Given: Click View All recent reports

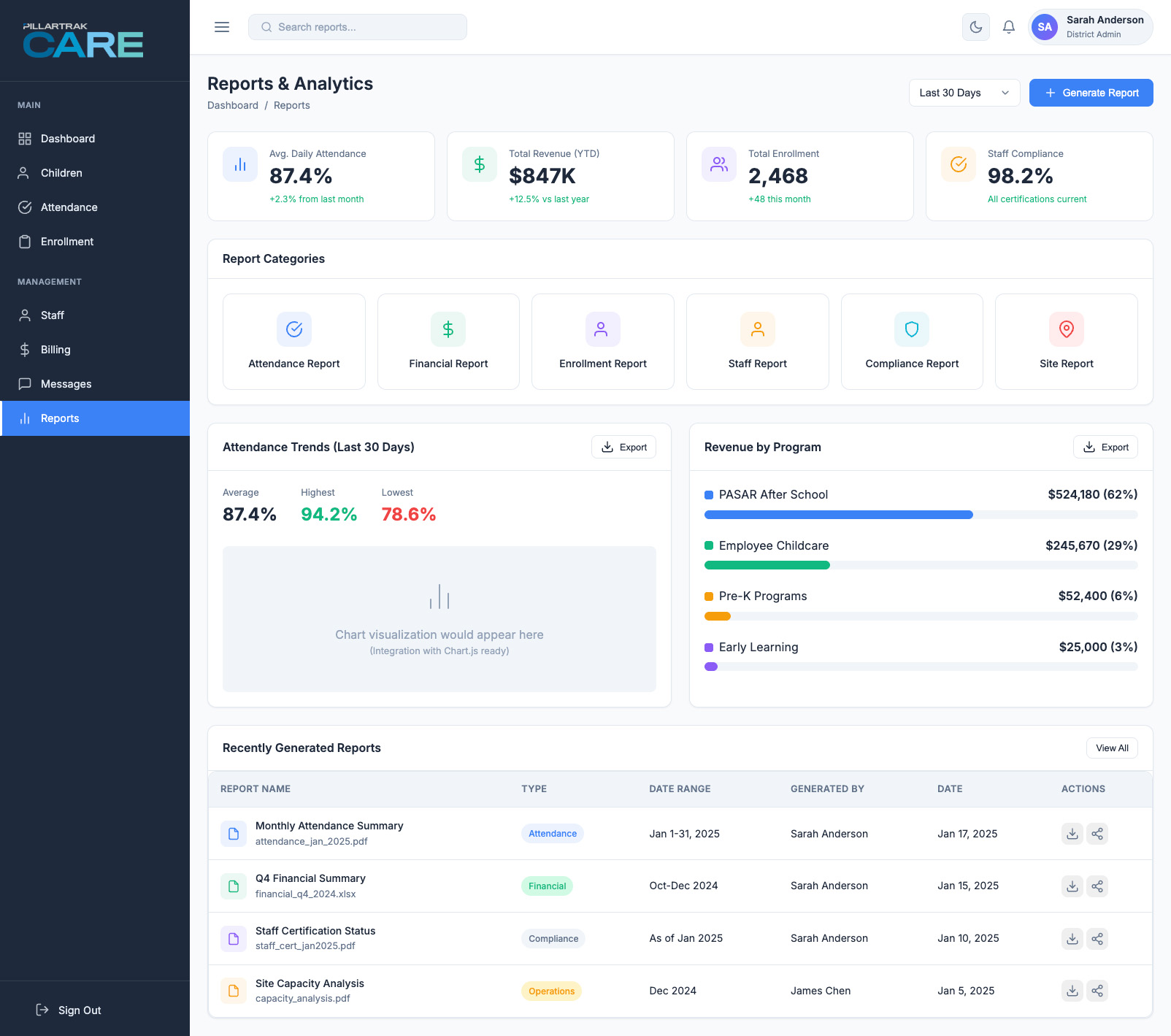Looking at the screenshot, I should pyautogui.click(x=1112, y=748).
